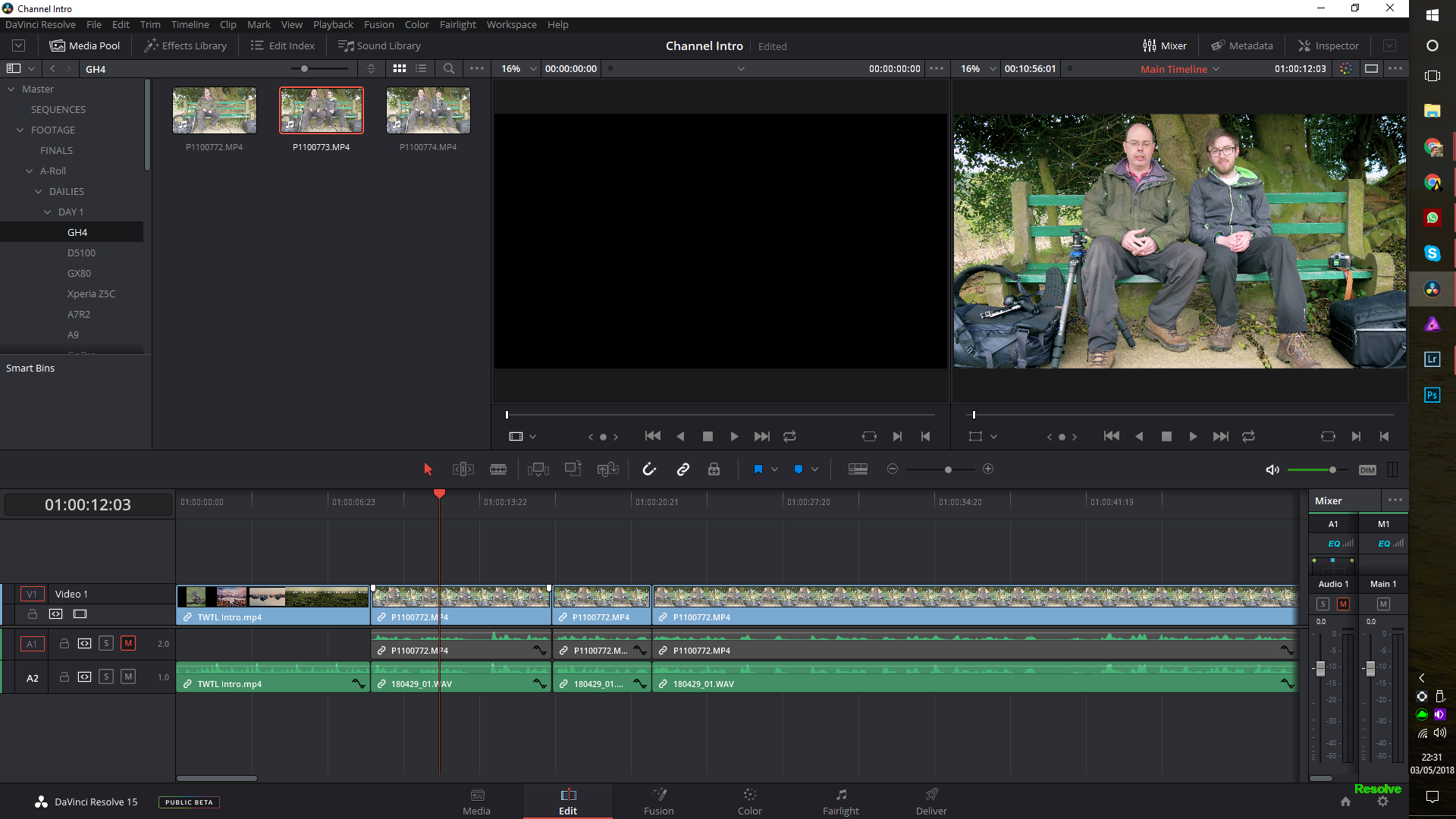Add a blue marker at playhead
Screen dimensions: 1456x819
pyautogui.click(x=798, y=469)
